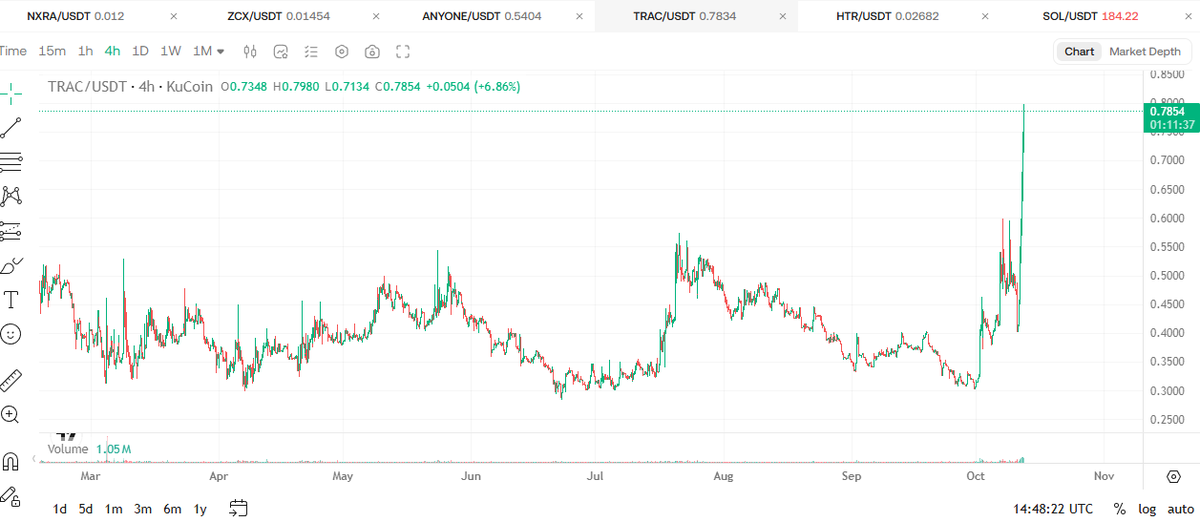This screenshot has width=1200, height=522.
Task: Activate the zoom in tool
Action: [x=11, y=414]
